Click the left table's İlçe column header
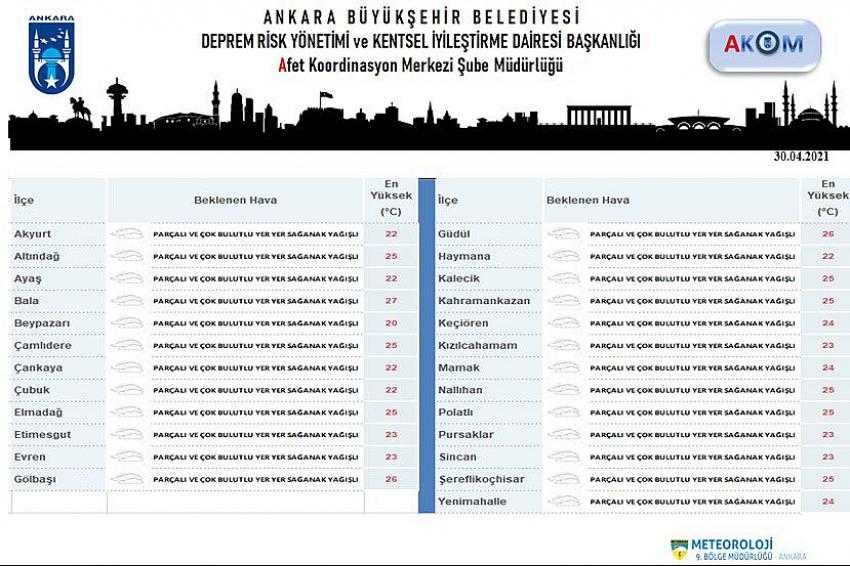 (24, 200)
